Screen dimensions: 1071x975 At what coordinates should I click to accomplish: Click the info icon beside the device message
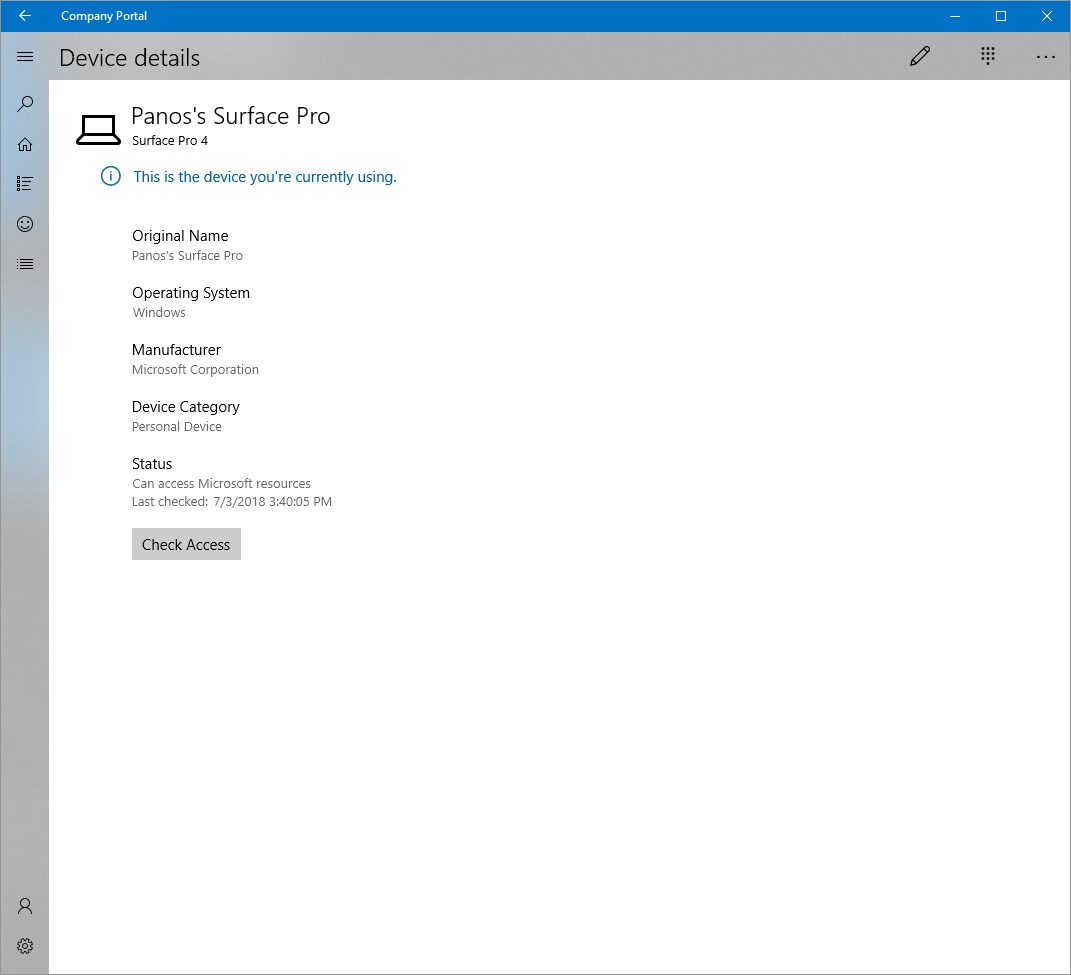110,176
